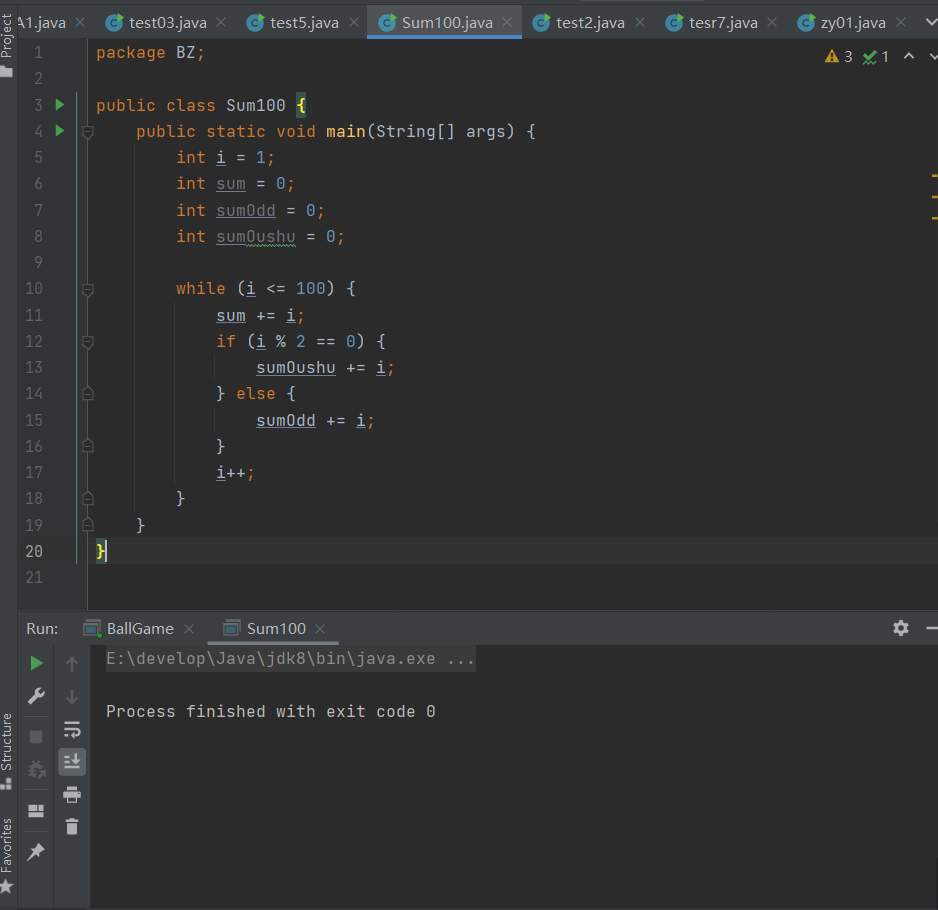
Task: Open the Favorites tool window
Action: click(7, 856)
